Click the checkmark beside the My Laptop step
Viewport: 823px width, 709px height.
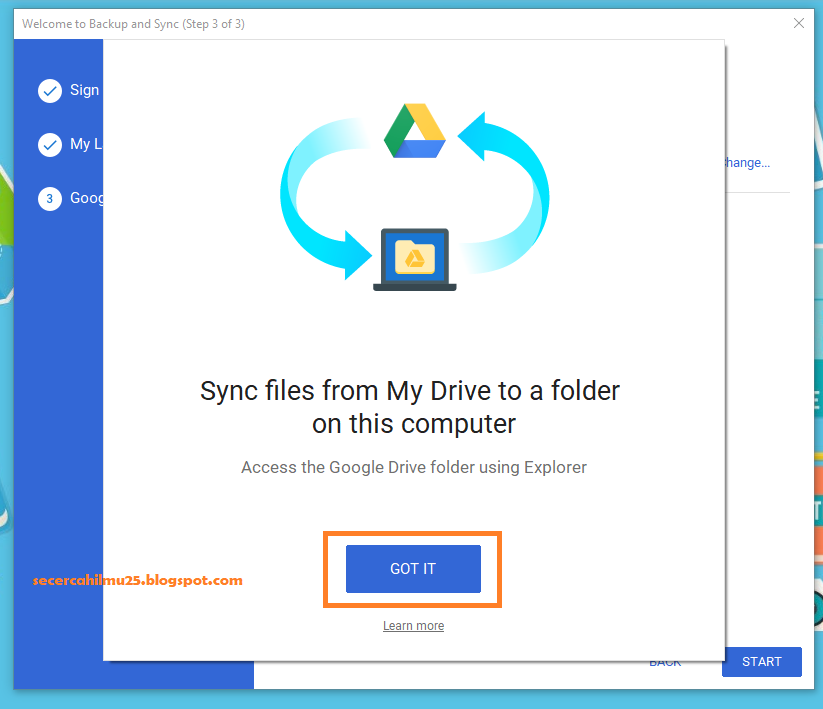click(49, 144)
